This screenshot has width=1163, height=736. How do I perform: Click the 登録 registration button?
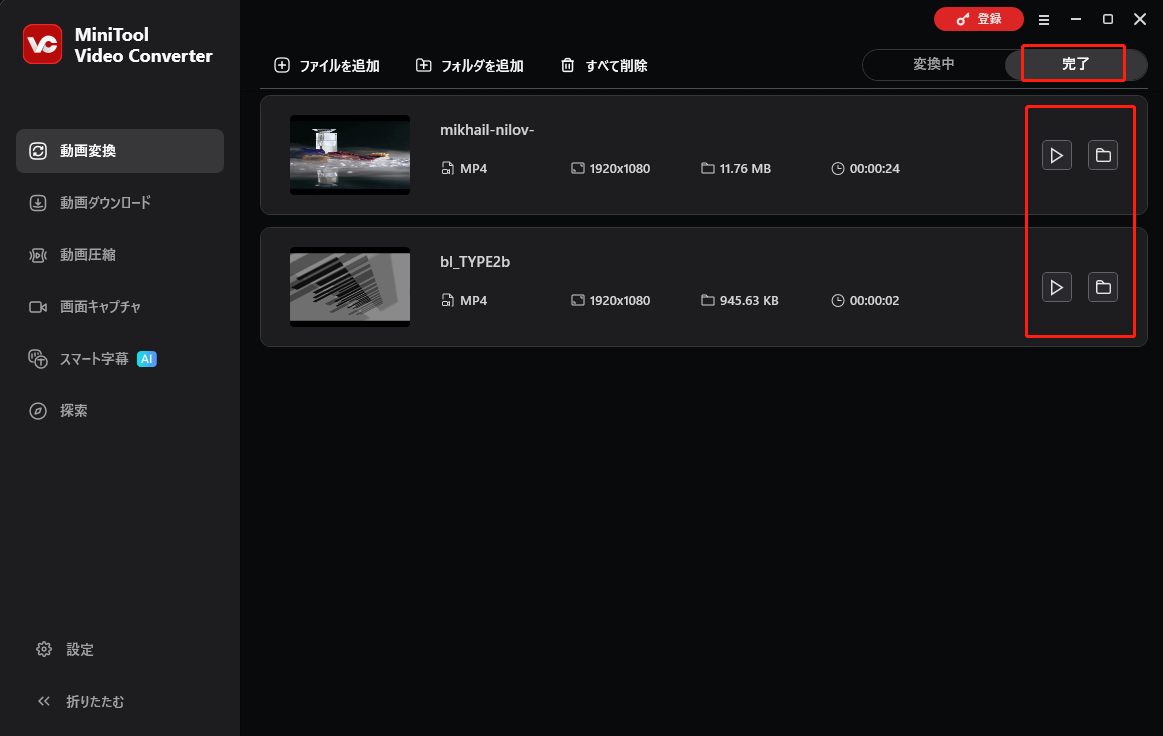(978, 19)
